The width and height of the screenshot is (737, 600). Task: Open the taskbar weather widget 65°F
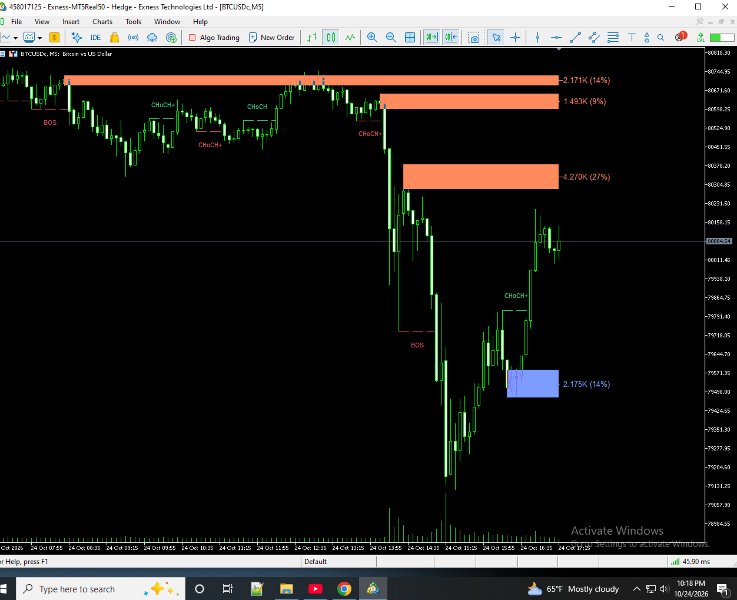pos(573,589)
